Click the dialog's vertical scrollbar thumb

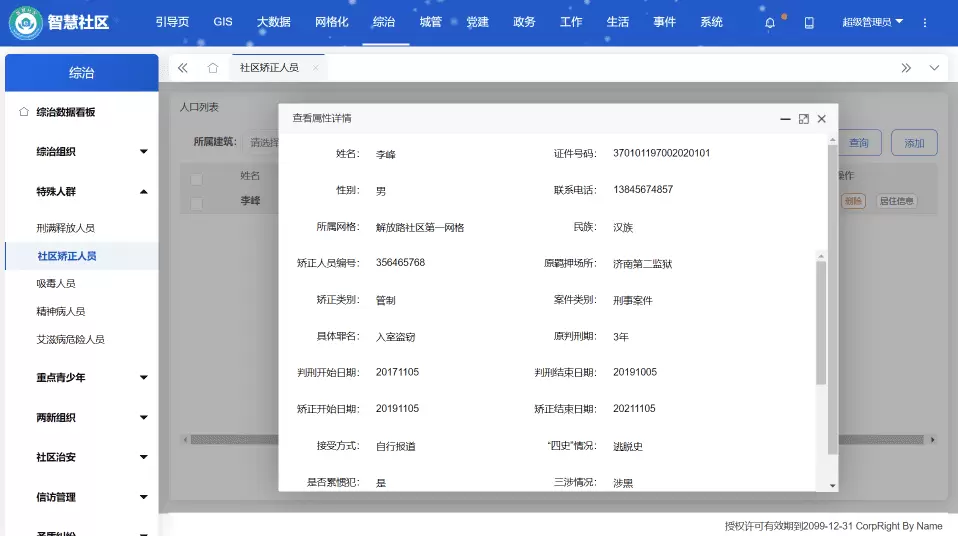(x=821, y=320)
